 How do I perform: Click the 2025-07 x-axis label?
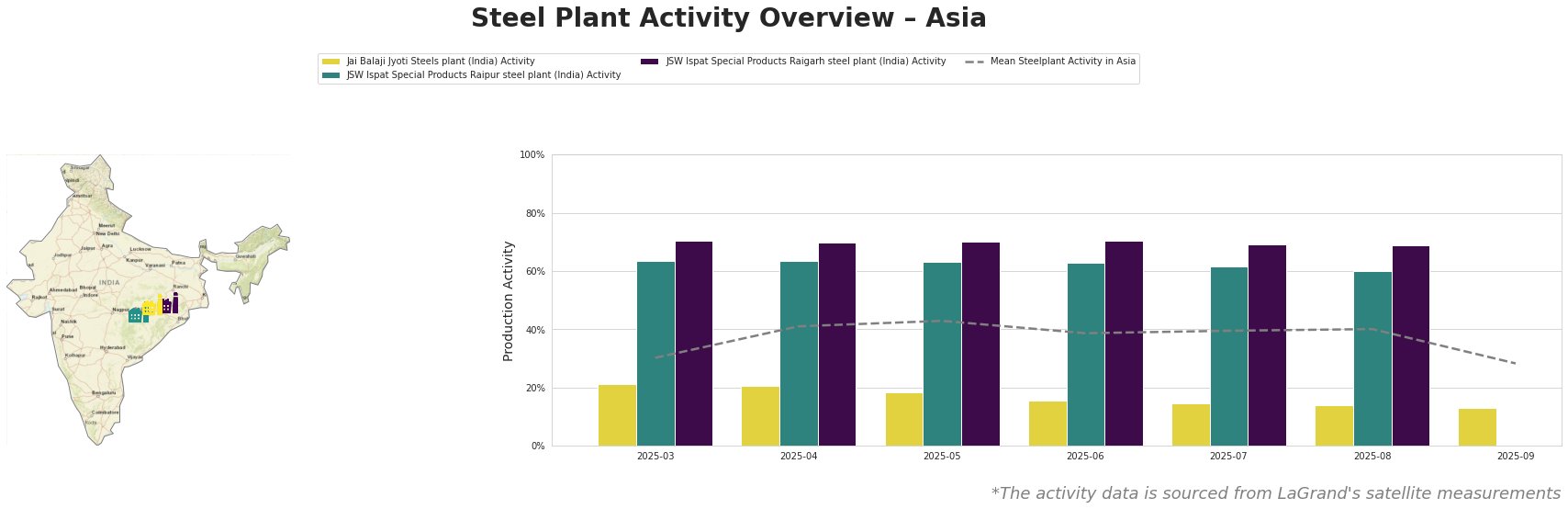point(1229,456)
